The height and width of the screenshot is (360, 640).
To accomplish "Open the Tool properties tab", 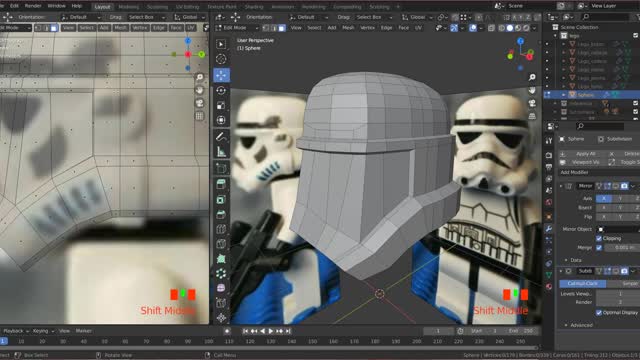I will click(x=549, y=141).
